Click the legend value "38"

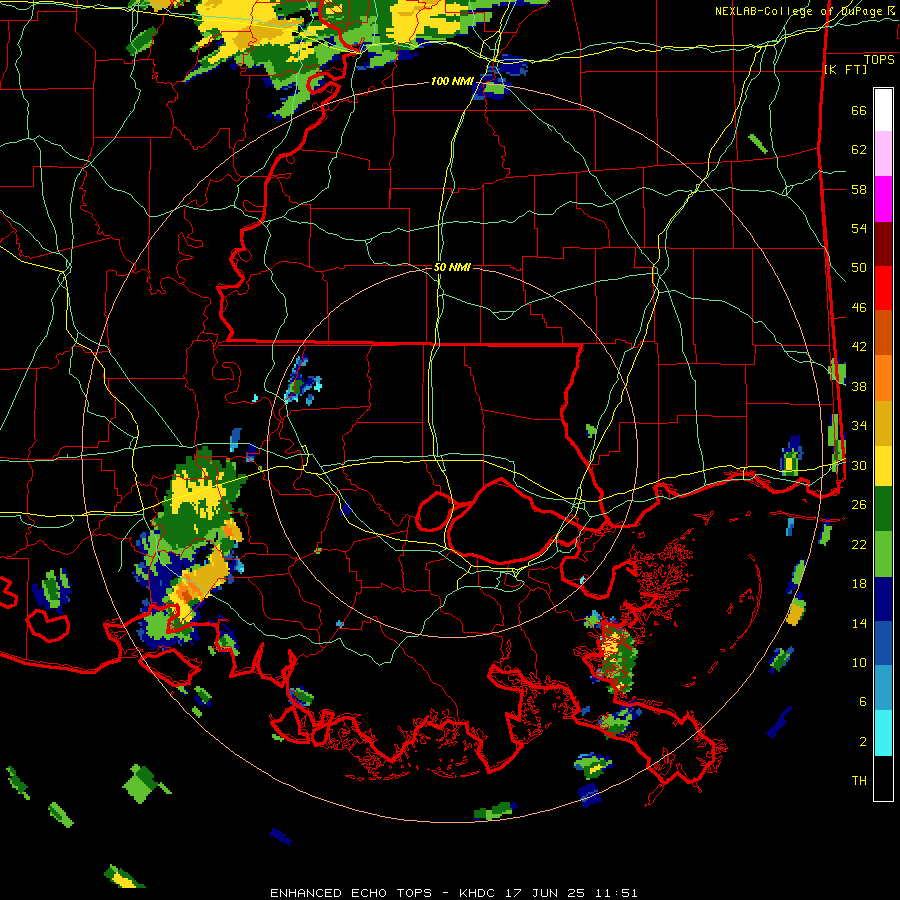click(x=859, y=386)
